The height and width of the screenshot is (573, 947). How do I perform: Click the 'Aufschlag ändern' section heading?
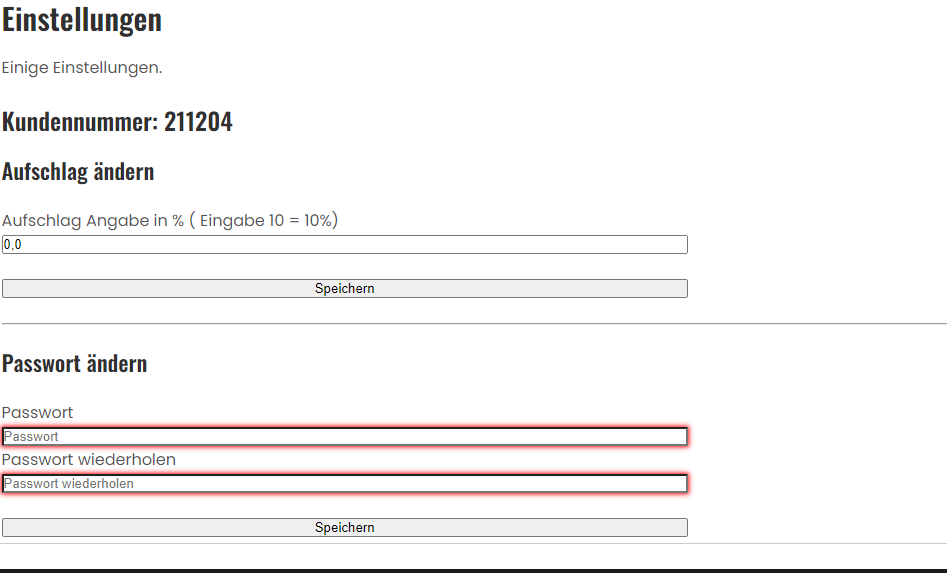point(78,171)
